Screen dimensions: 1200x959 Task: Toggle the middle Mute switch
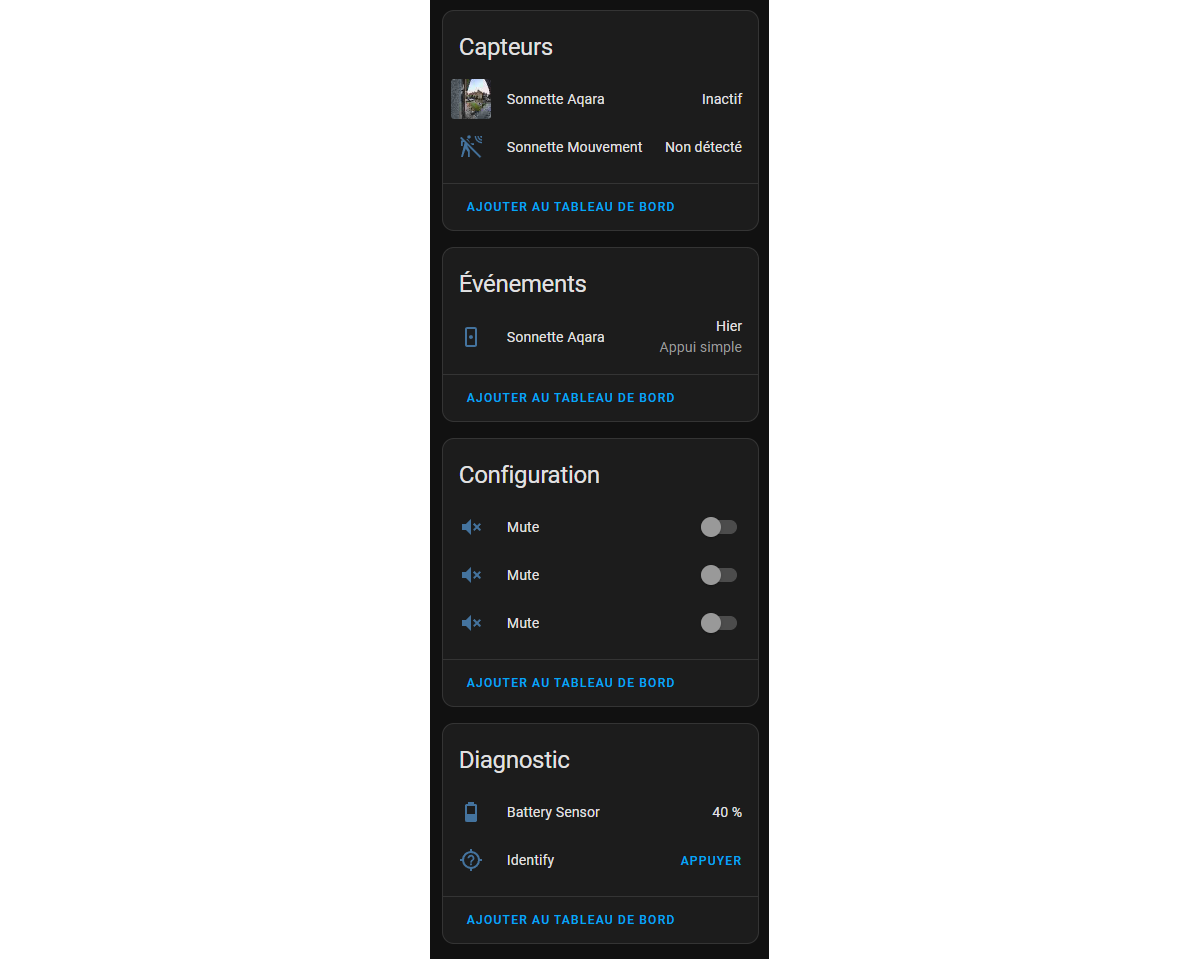[x=719, y=575]
